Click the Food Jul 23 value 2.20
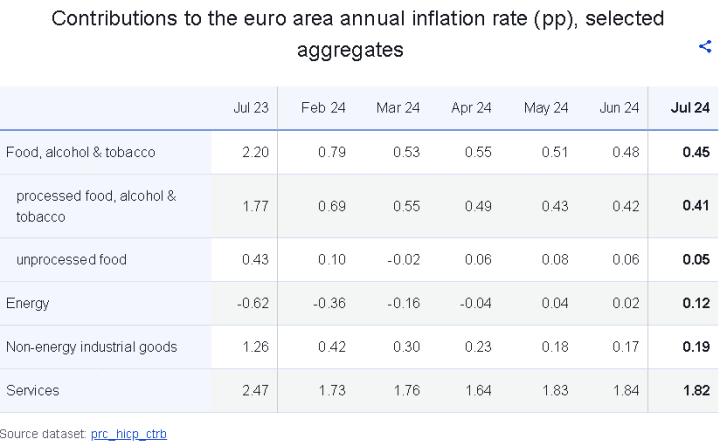Viewport: 720px width, 446px height. click(x=255, y=152)
